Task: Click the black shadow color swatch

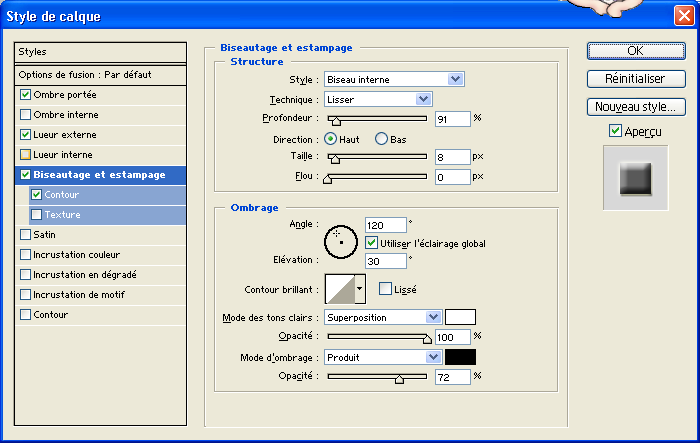Action: tap(460, 357)
